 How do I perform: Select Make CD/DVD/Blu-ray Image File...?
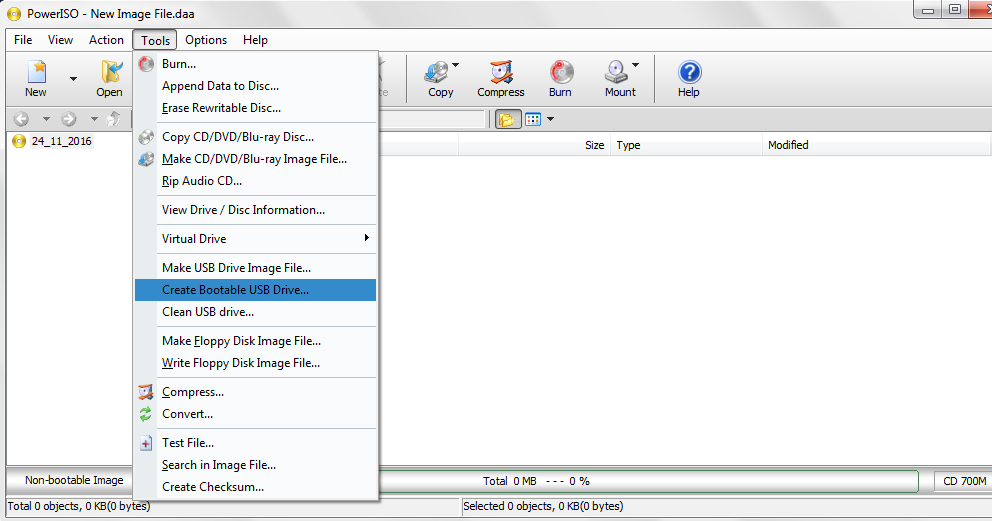click(x=256, y=159)
